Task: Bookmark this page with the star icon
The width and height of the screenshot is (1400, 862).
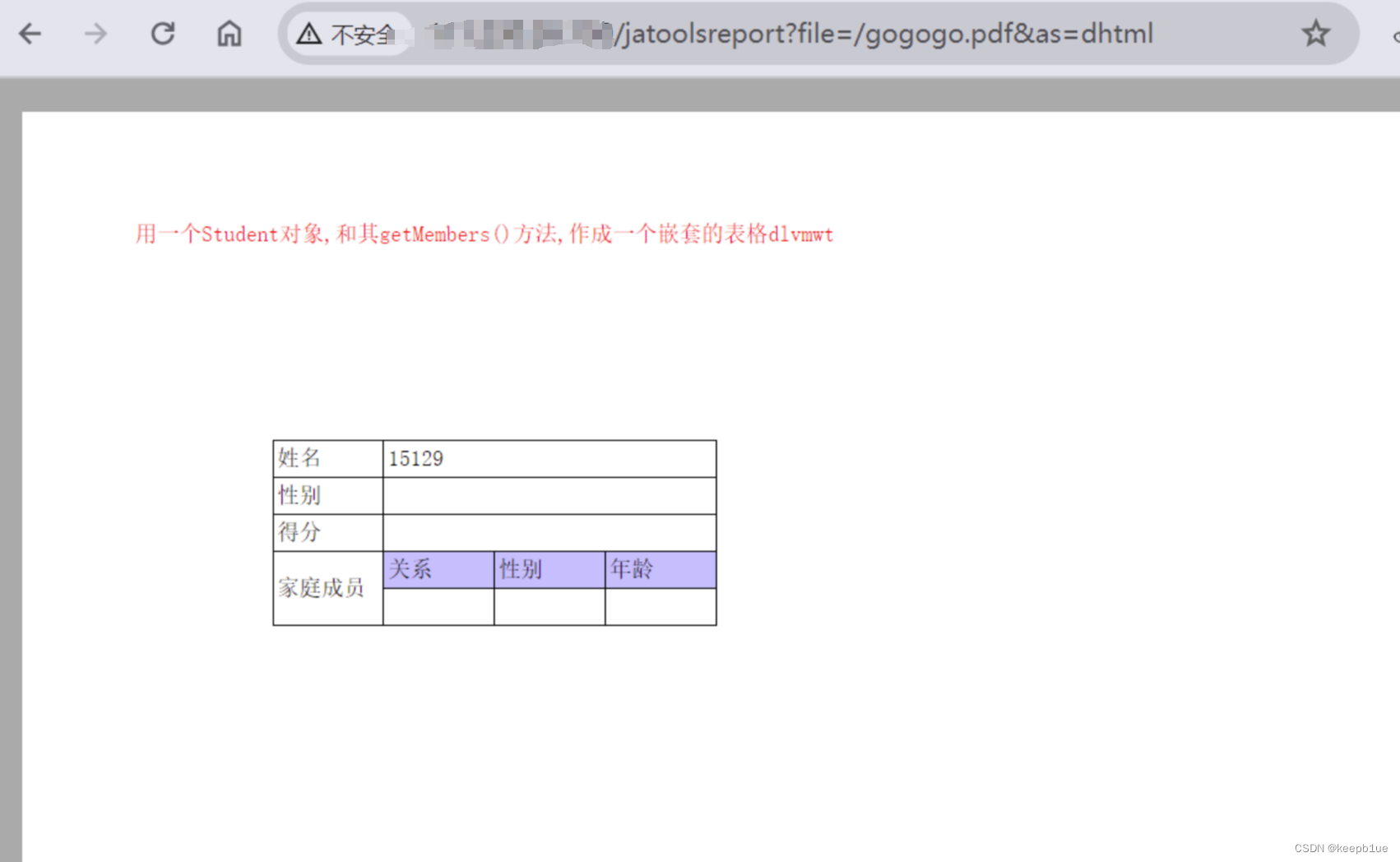Action: click(x=1315, y=34)
